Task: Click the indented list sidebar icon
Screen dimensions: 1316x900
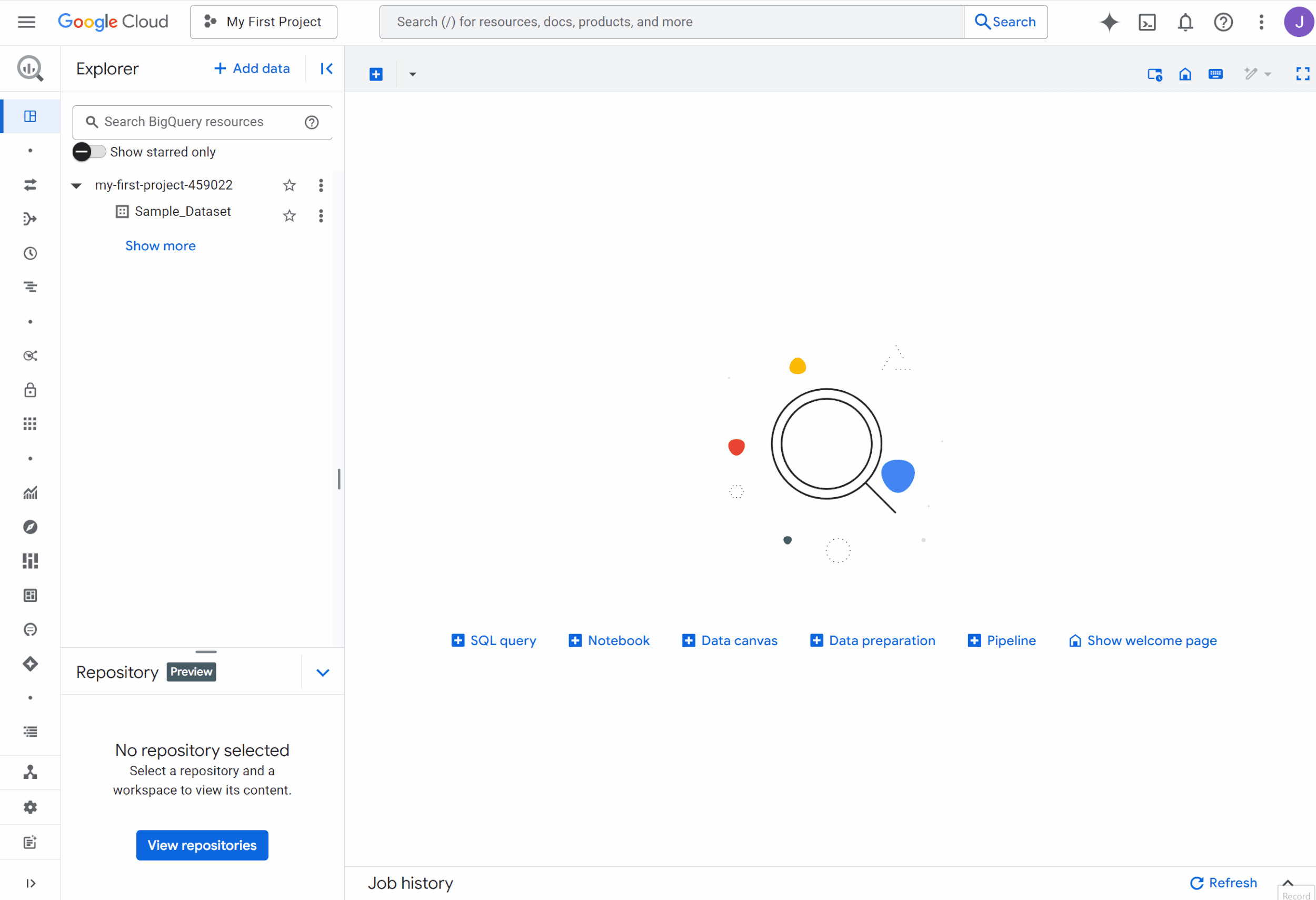Action: tap(30, 732)
